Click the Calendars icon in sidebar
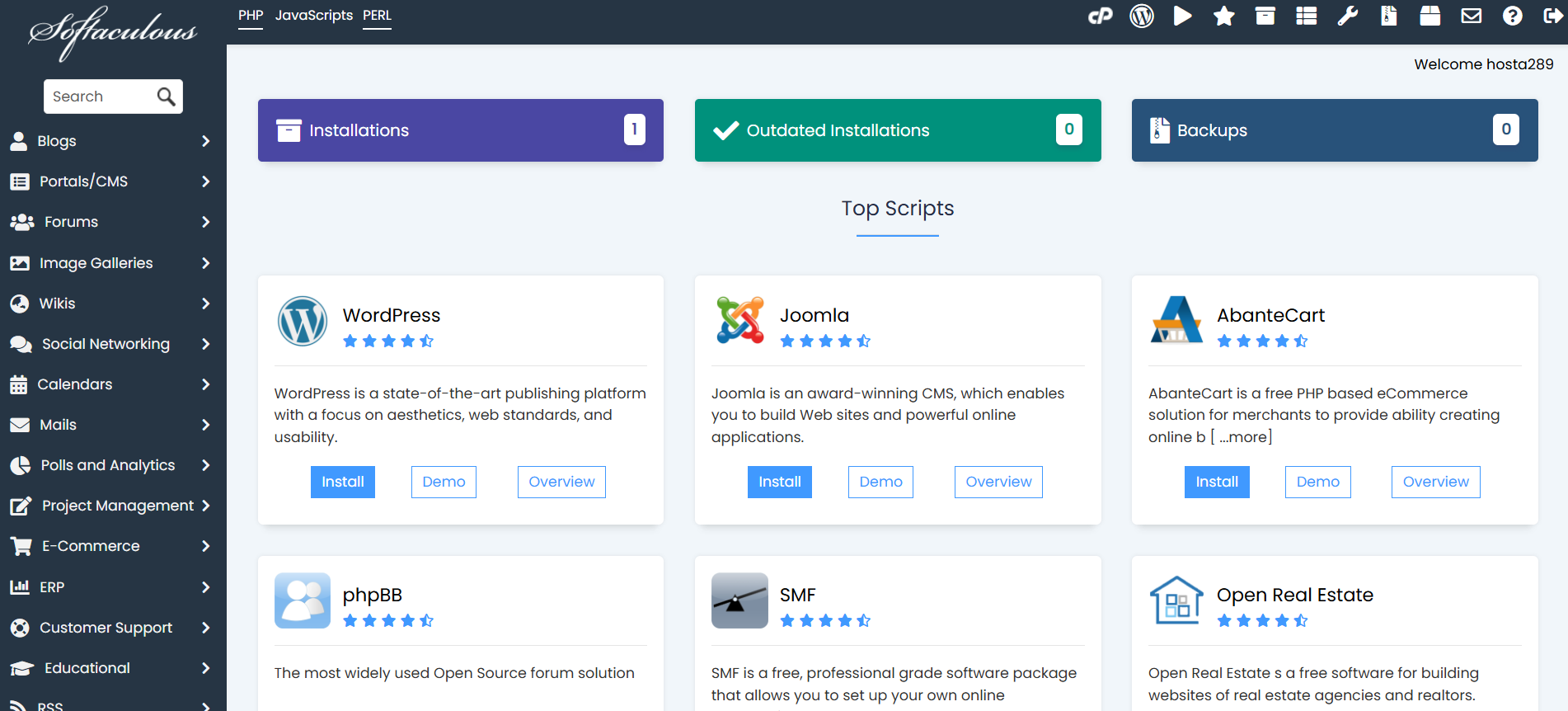 point(19,384)
